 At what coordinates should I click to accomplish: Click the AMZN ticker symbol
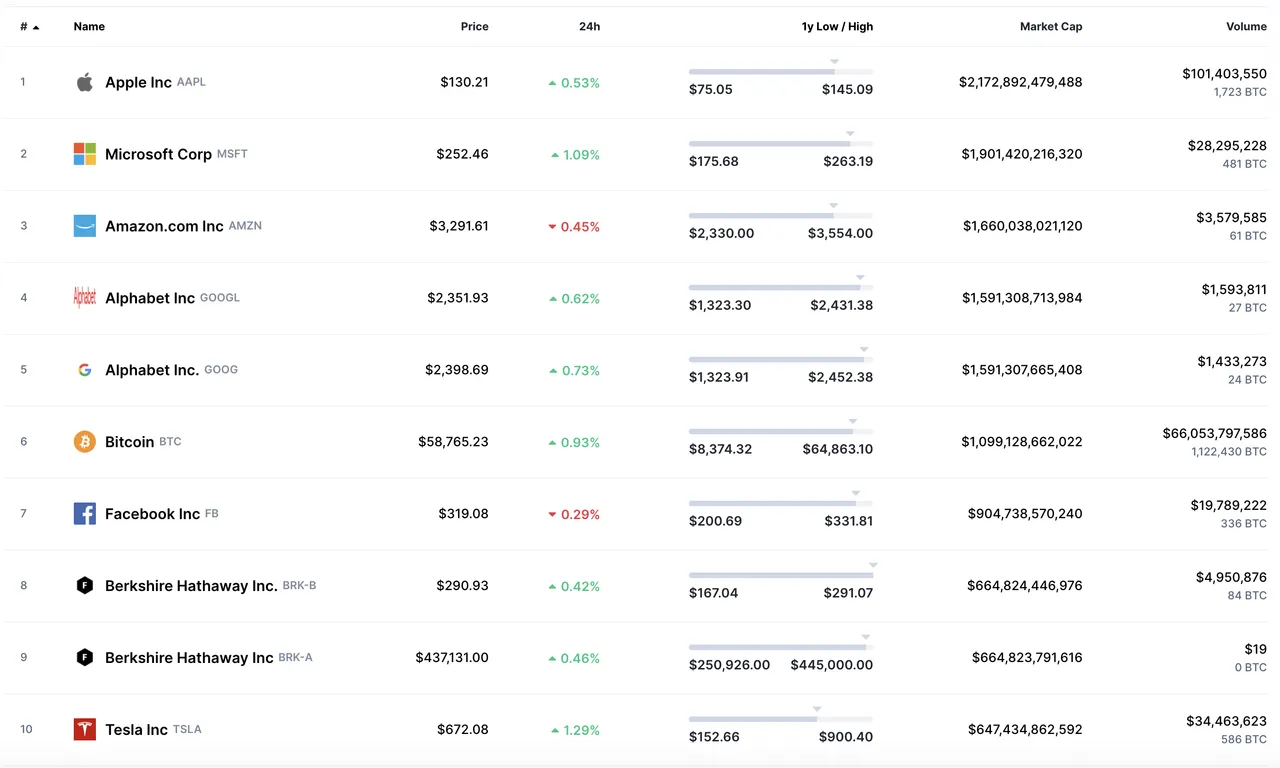[x=245, y=226]
